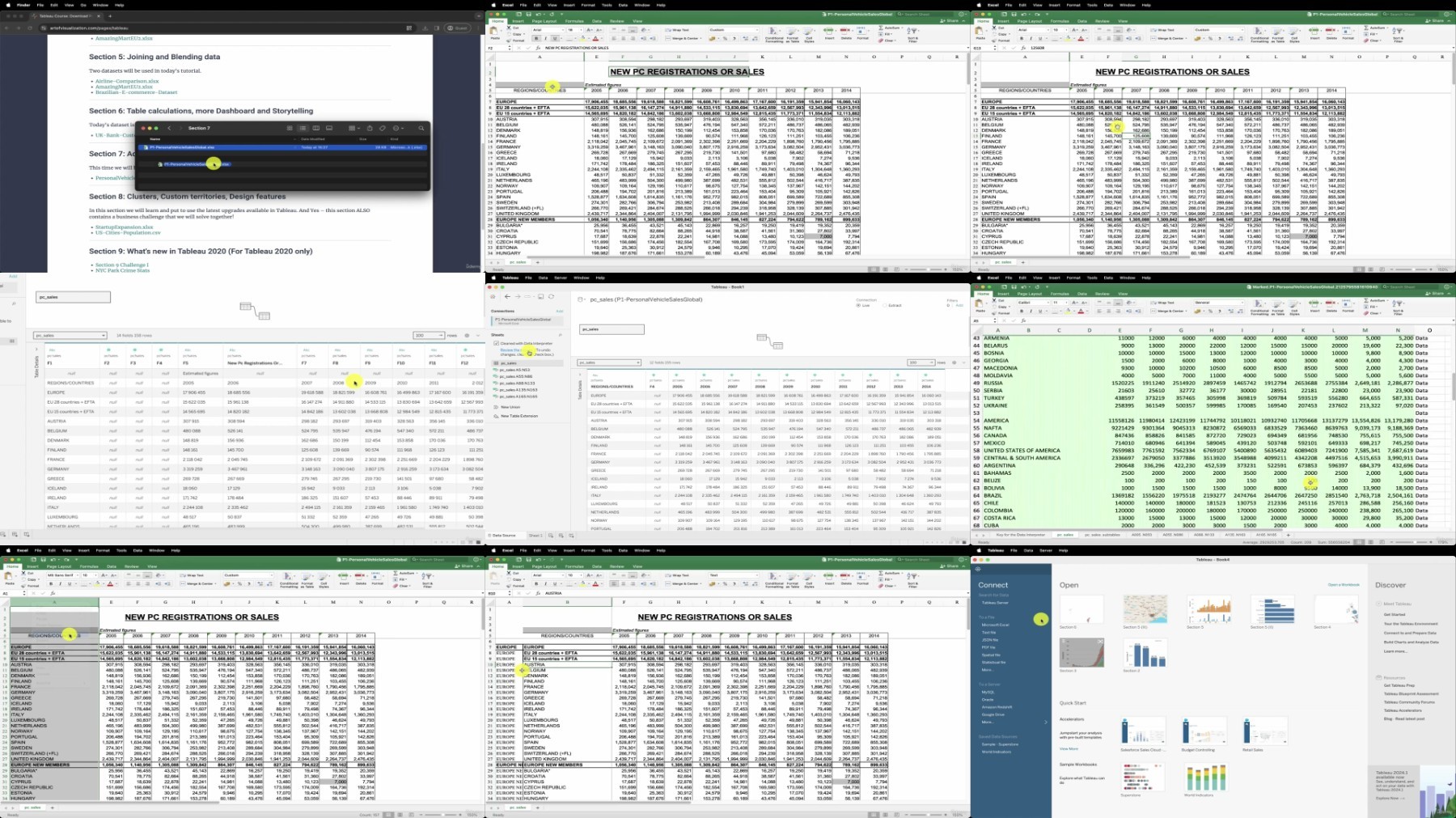Click the refresh icon in Tableau Book1 toolbar

pyautogui.click(x=552, y=297)
